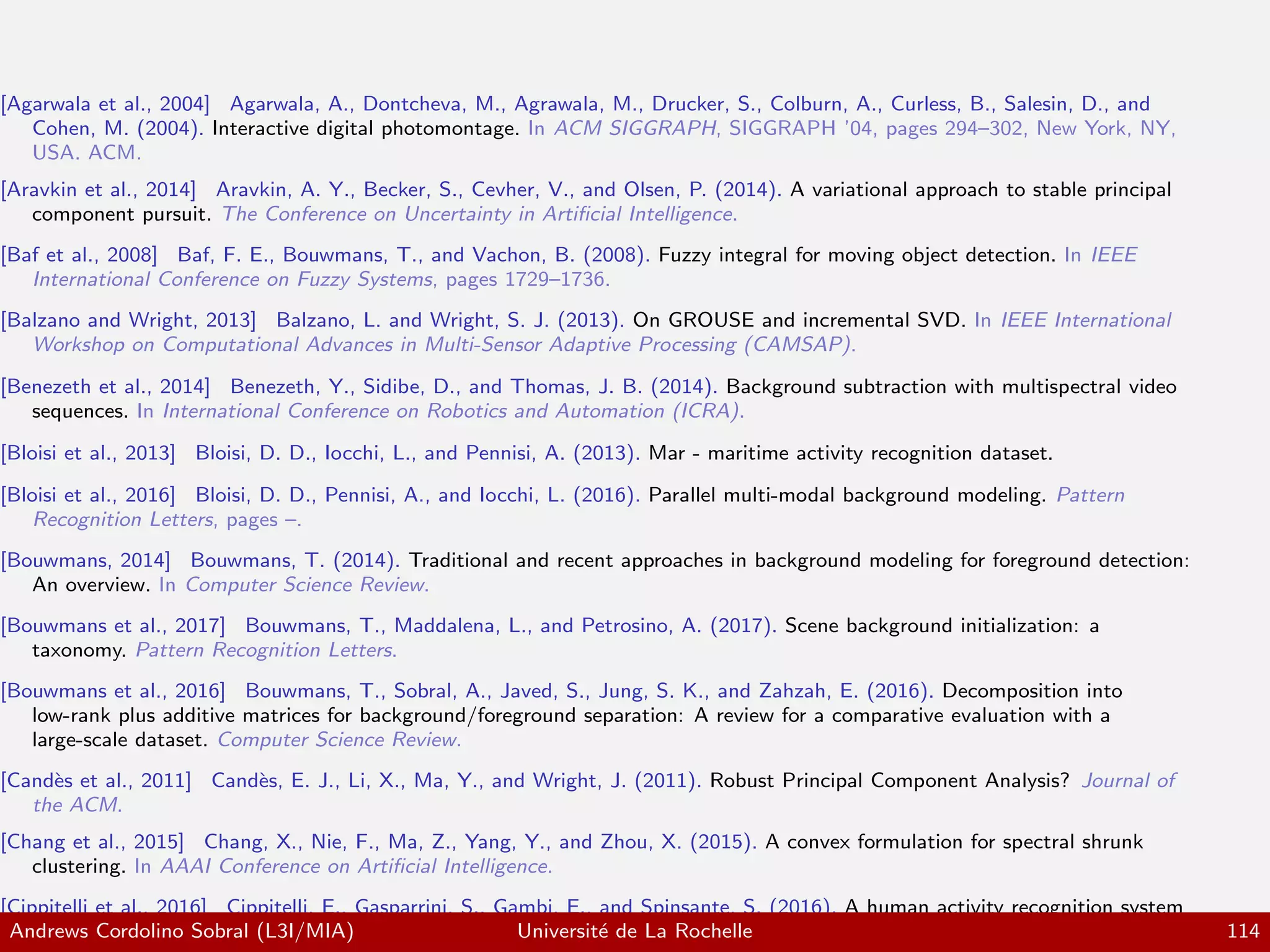Click author list 'Baf, F. E., Bouwmans, T., and Vachon, B. (2008).'
1270x952 pixels.
coord(414,255)
